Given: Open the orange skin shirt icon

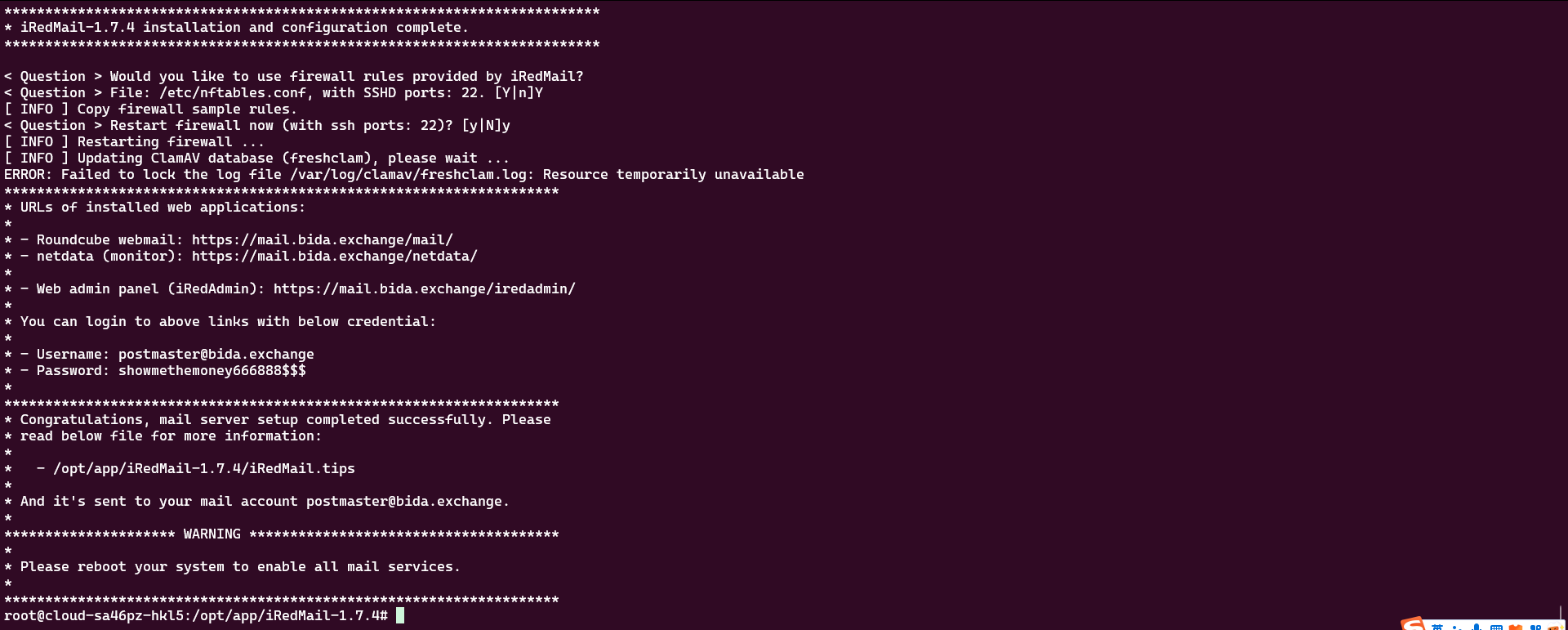Looking at the screenshot, I should click(x=1516, y=627).
